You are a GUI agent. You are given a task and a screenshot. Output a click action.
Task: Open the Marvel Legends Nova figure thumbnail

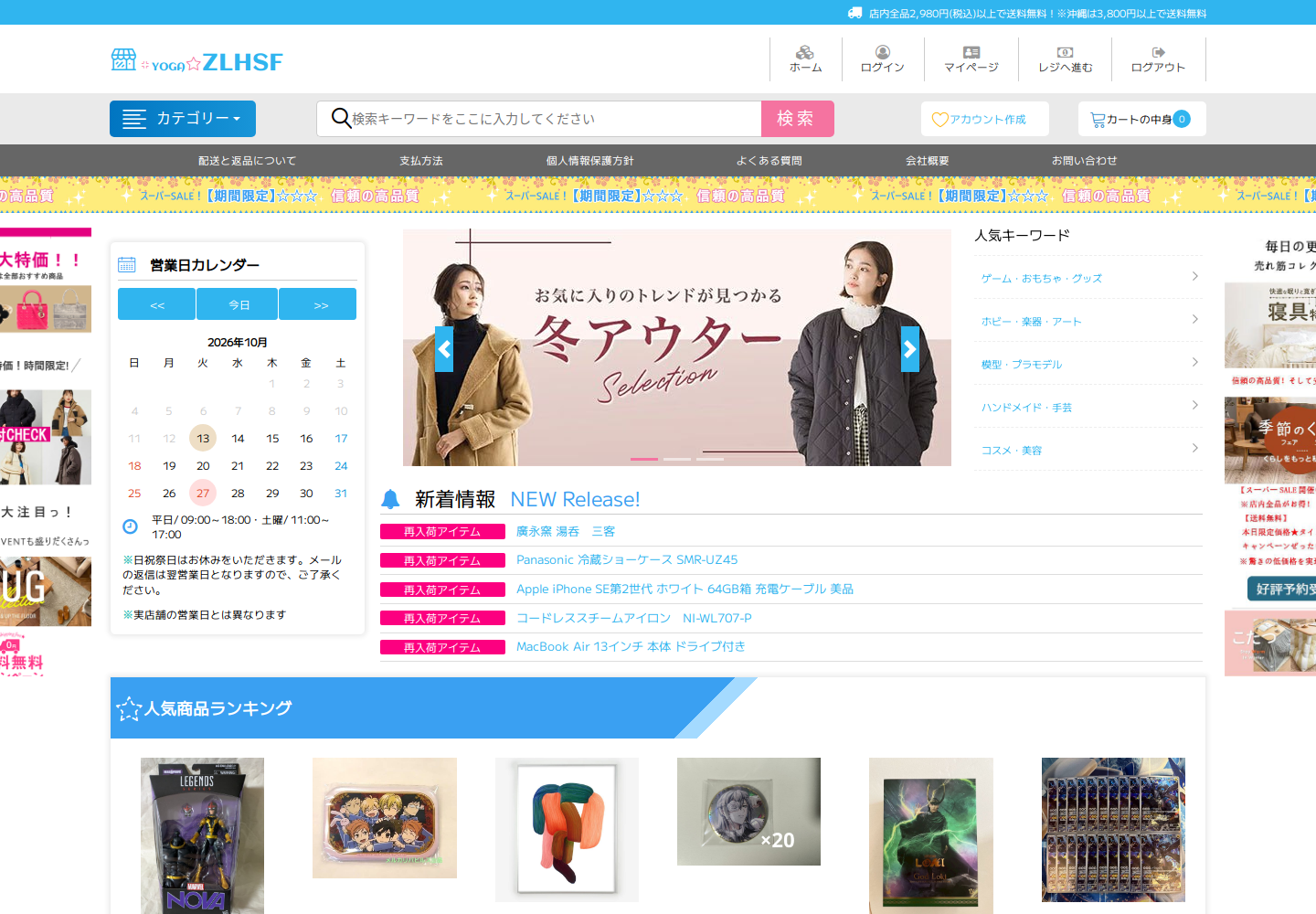pos(202,835)
